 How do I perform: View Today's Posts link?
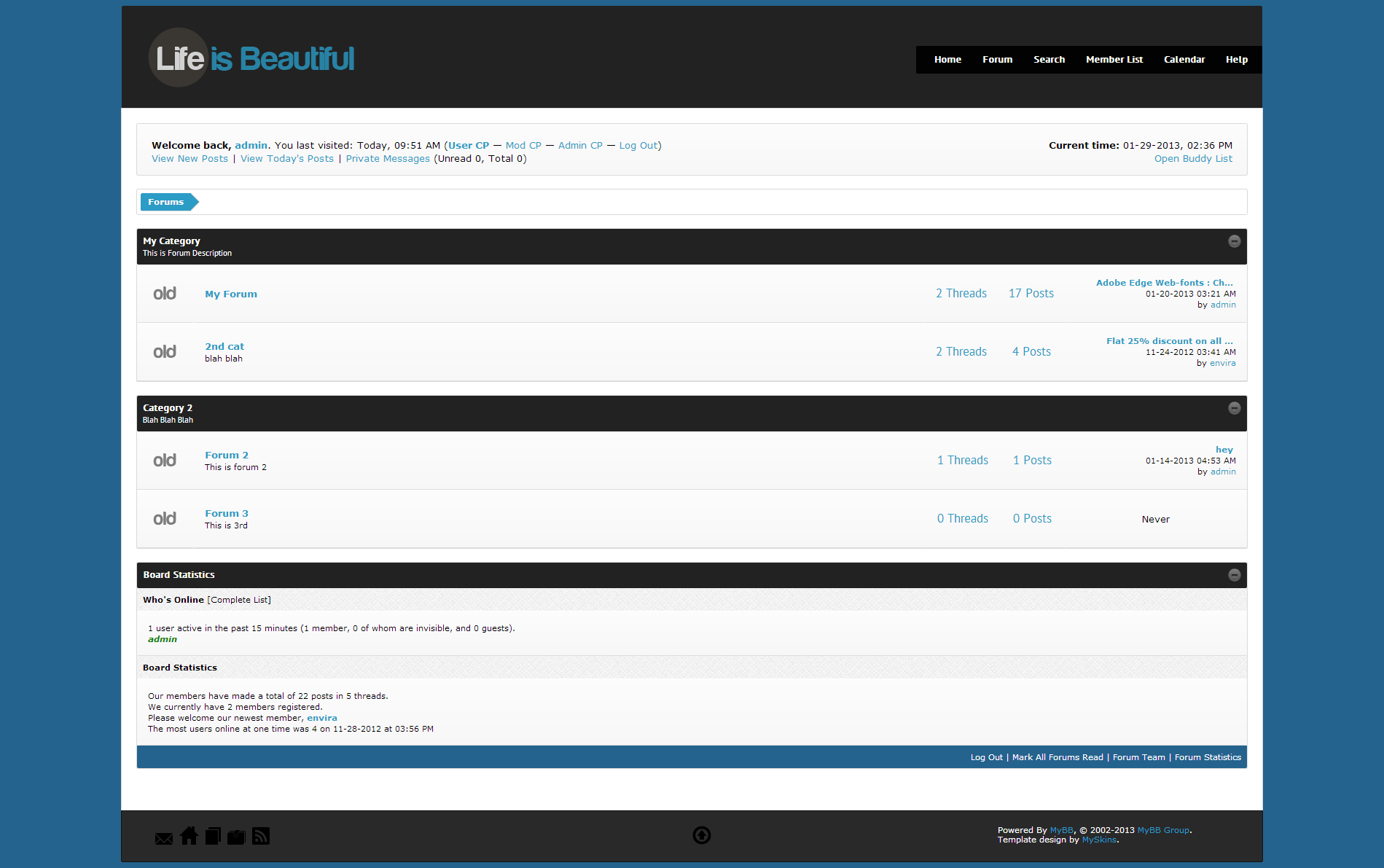click(x=287, y=159)
